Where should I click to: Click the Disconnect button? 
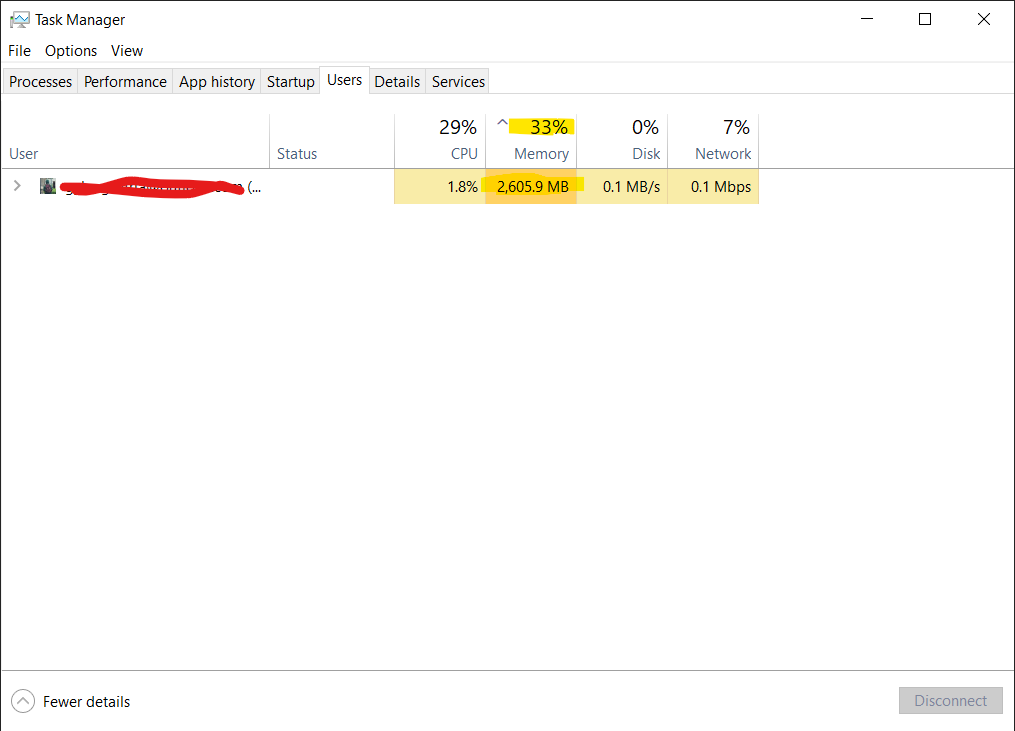950,700
